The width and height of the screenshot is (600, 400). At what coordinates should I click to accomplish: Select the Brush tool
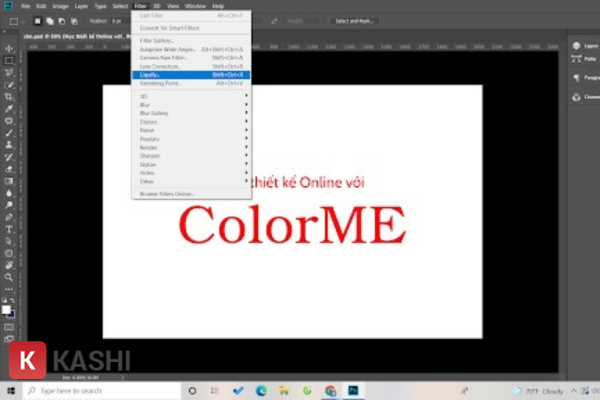(x=9, y=133)
